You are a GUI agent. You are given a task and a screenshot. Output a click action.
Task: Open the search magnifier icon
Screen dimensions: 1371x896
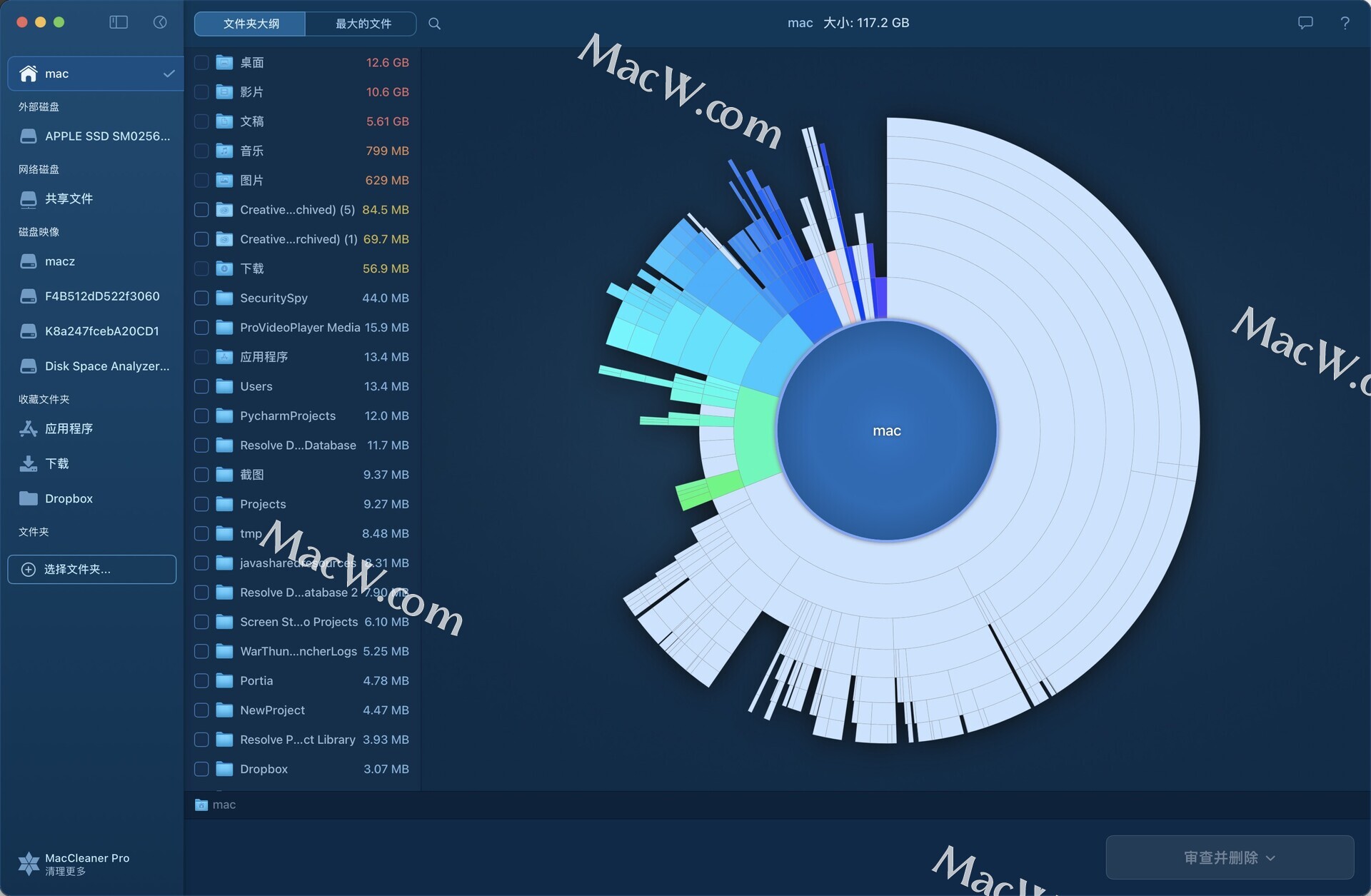[x=434, y=24]
